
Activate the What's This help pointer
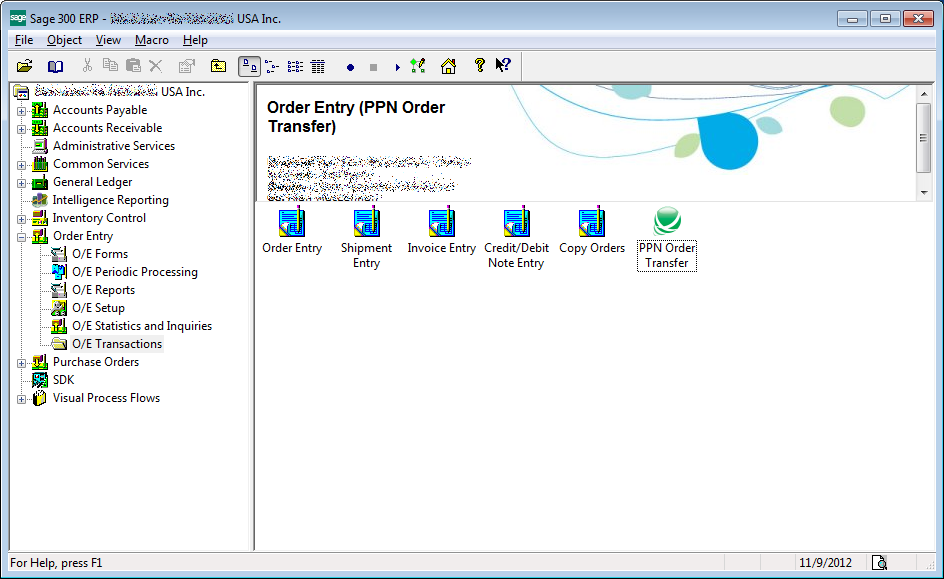(x=503, y=65)
